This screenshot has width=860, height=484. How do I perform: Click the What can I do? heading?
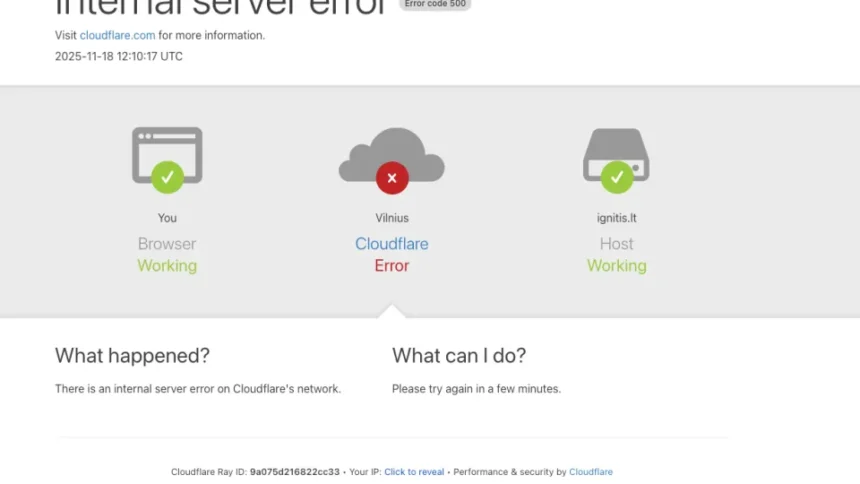(459, 355)
